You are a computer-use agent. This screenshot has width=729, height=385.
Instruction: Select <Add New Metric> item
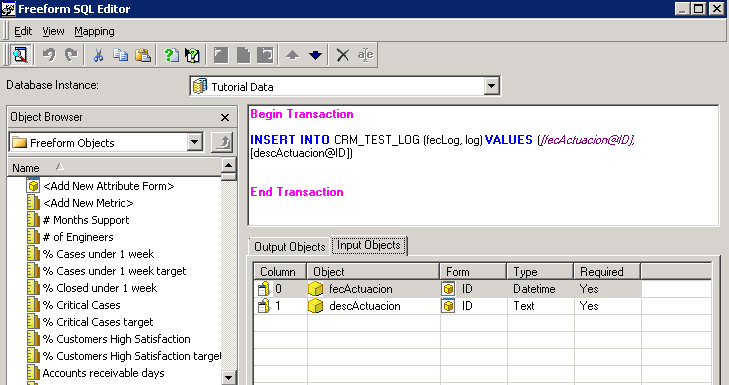88,203
